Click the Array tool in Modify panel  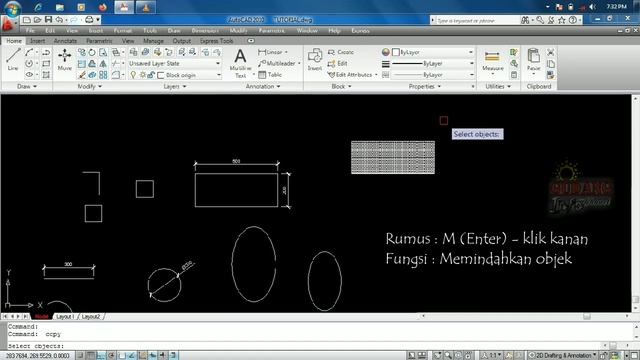pyautogui.click(x=103, y=75)
